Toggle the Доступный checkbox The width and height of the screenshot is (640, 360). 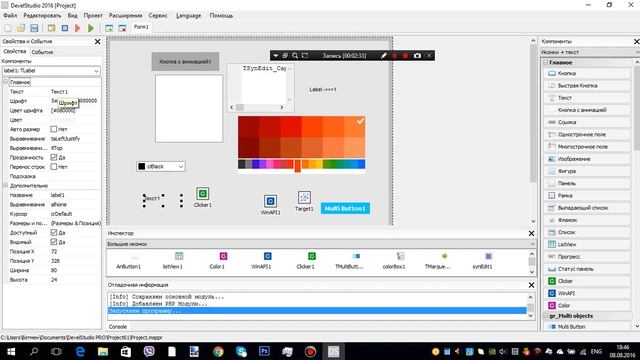click(x=53, y=232)
